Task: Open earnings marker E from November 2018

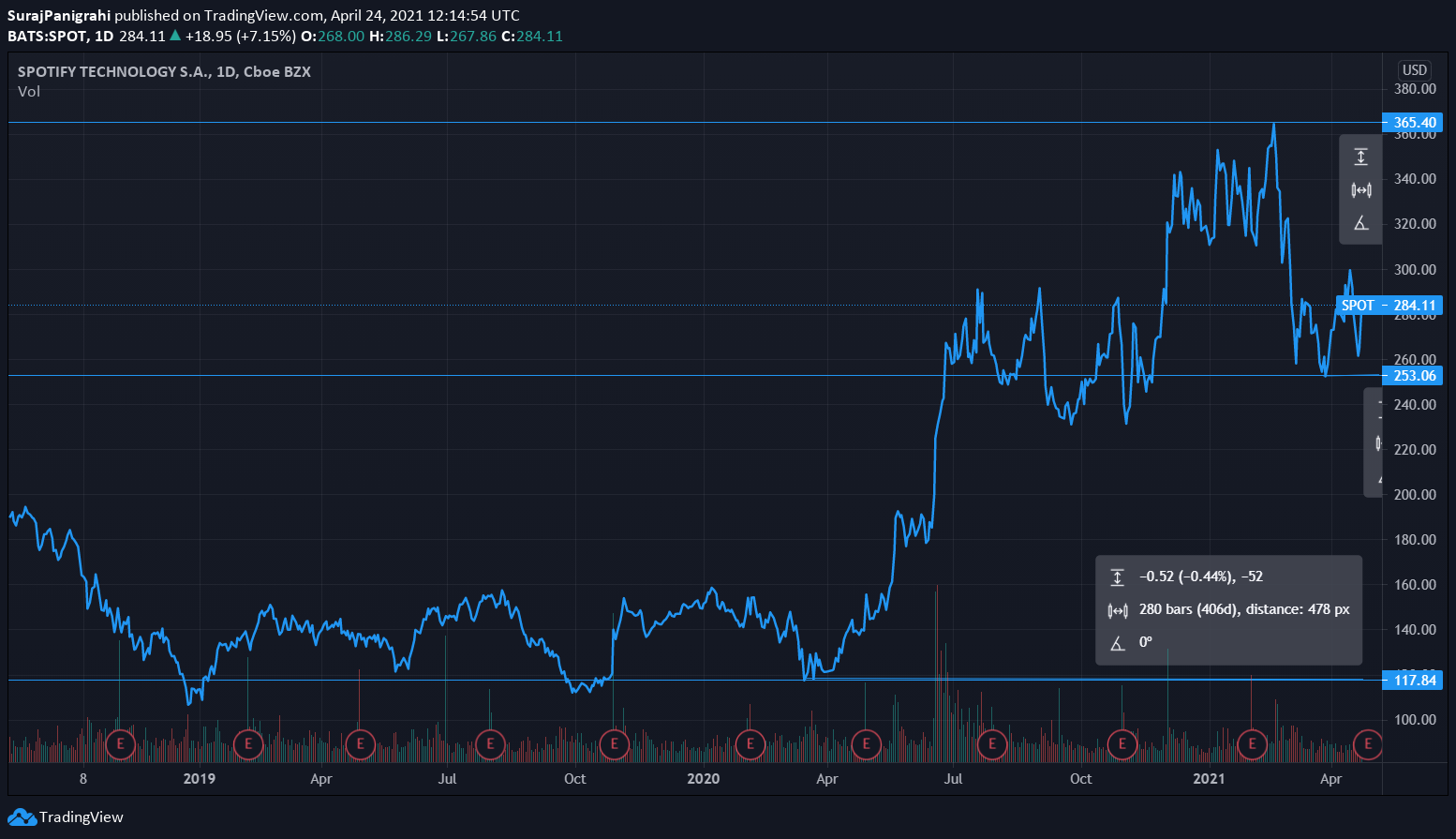Action: [x=120, y=745]
